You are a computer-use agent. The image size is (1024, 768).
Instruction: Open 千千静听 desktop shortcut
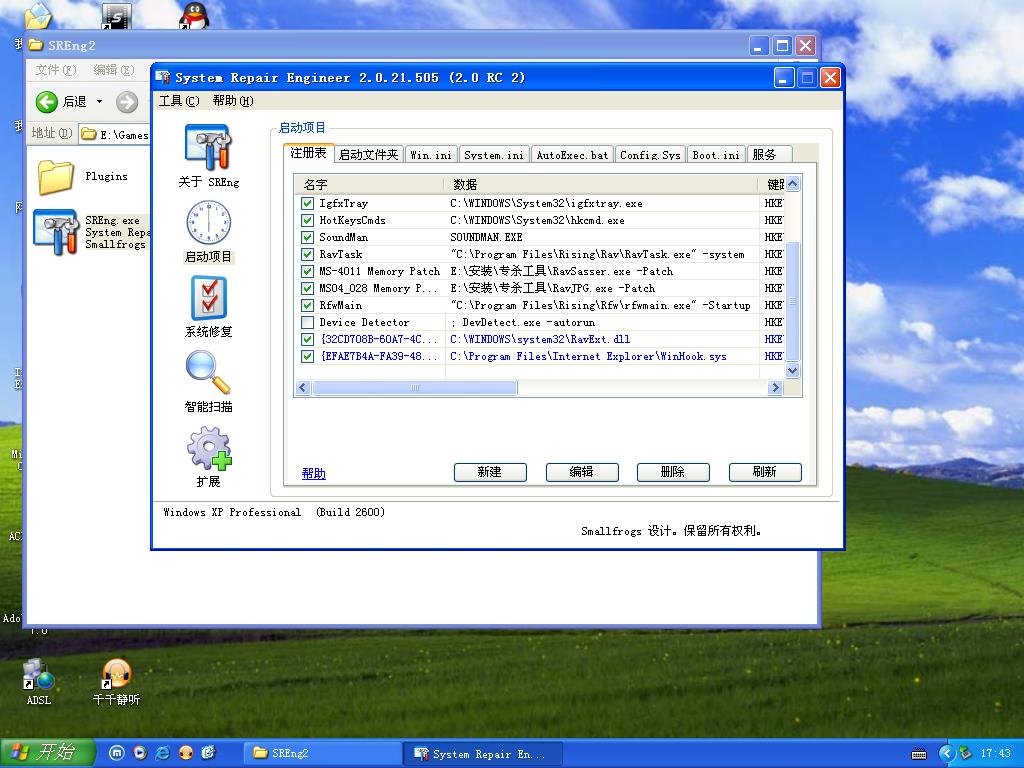coord(116,675)
